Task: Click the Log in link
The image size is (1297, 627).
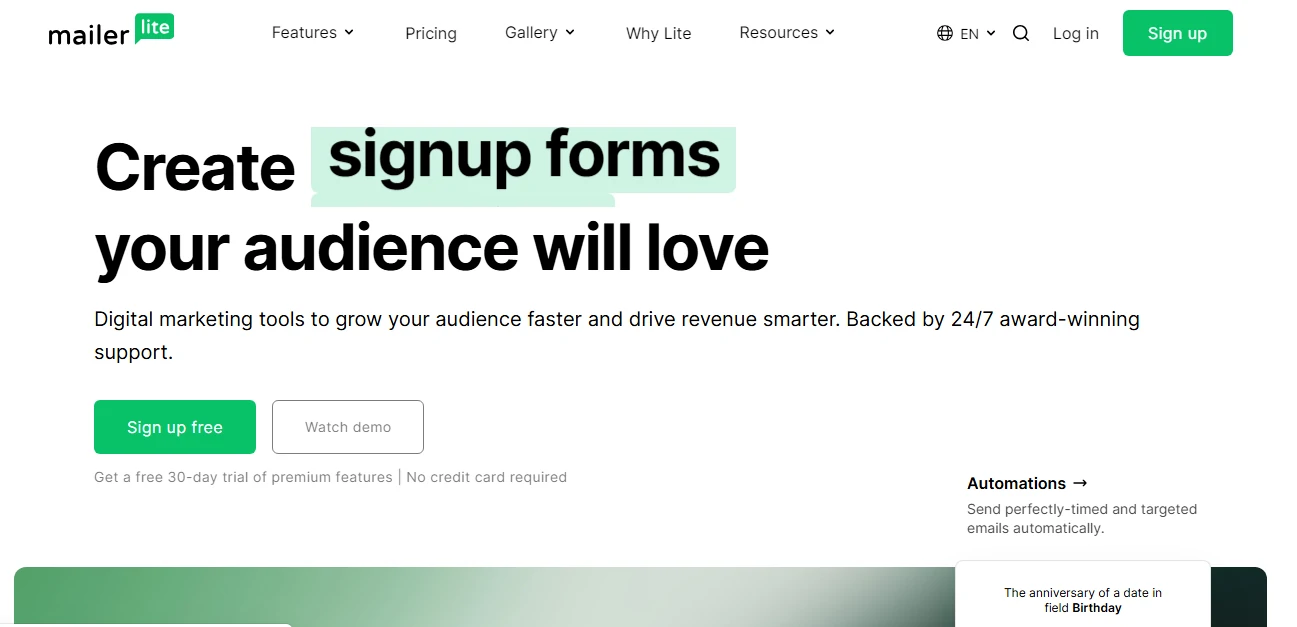Action: [1076, 33]
